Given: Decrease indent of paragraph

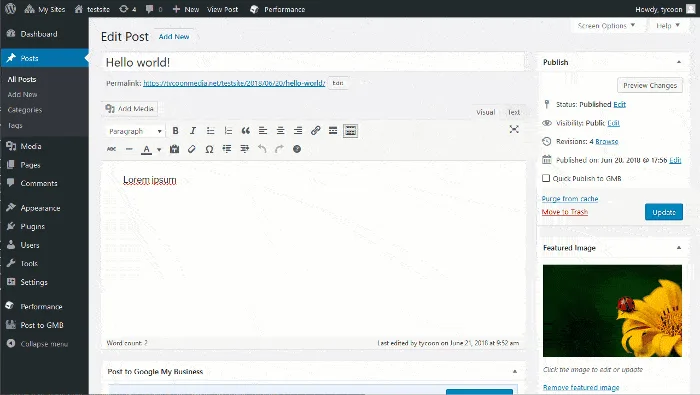Looking at the screenshot, I should pos(227,149).
